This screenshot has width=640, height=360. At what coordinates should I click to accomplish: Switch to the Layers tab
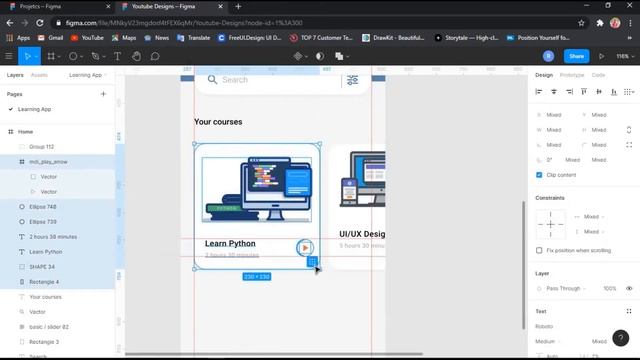(15, 75)
